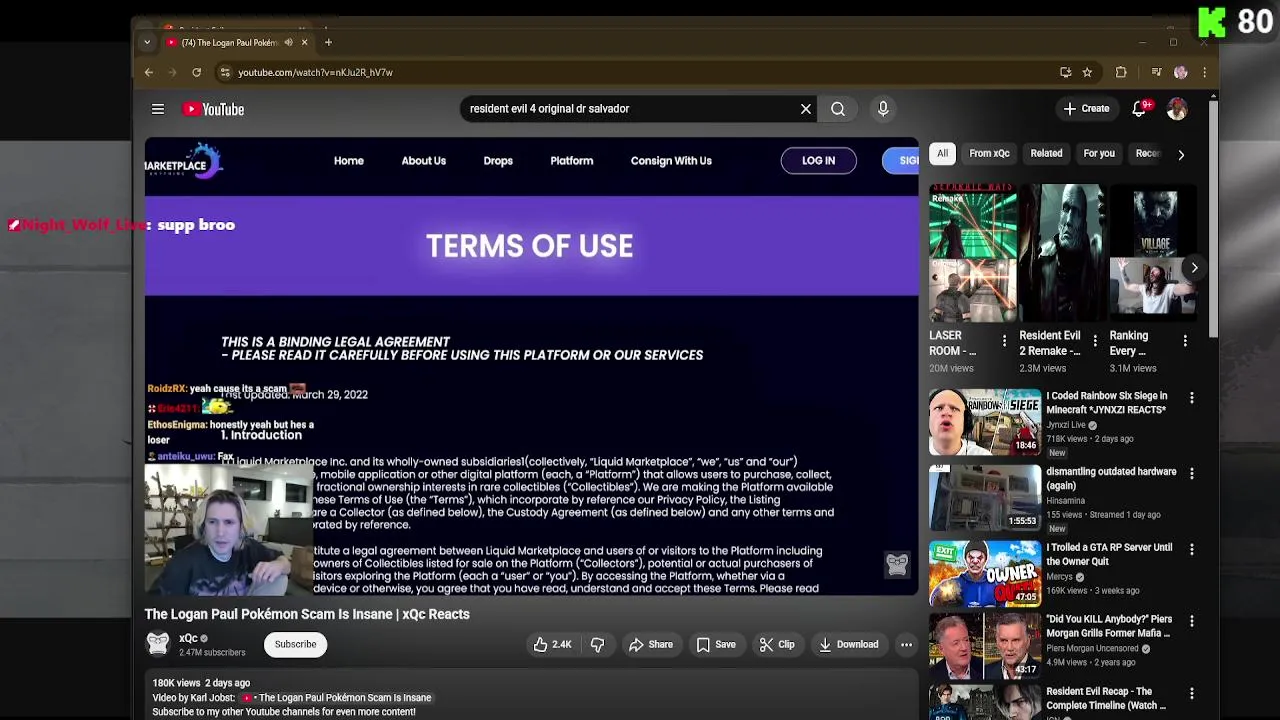Start voice search with the microphone

click(x=883, y=109)
